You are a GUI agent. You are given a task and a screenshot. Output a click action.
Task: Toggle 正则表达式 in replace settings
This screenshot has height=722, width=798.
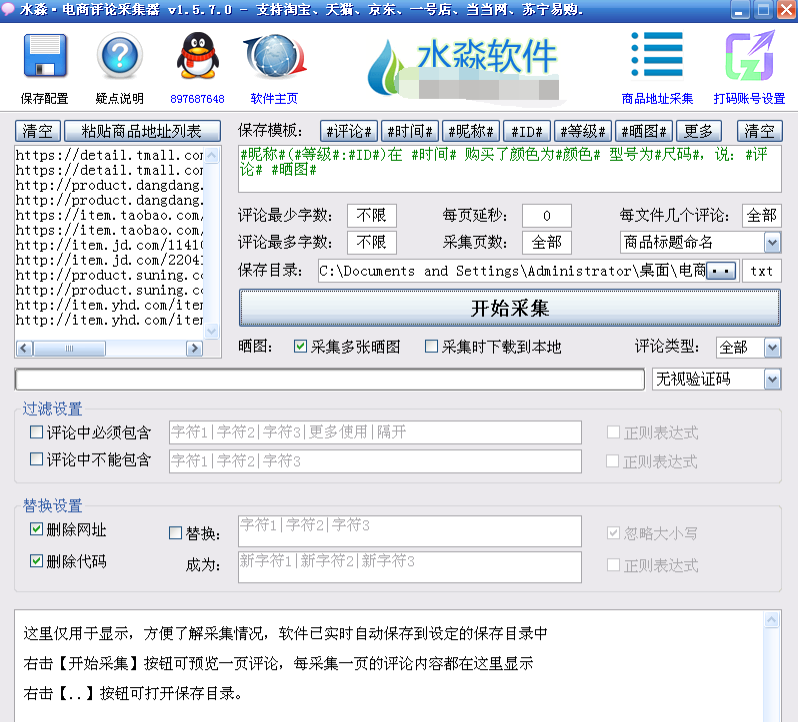613,565
